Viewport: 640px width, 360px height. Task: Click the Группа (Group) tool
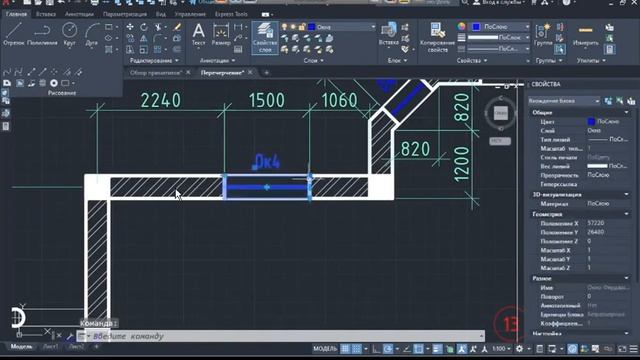coord(543,34)
